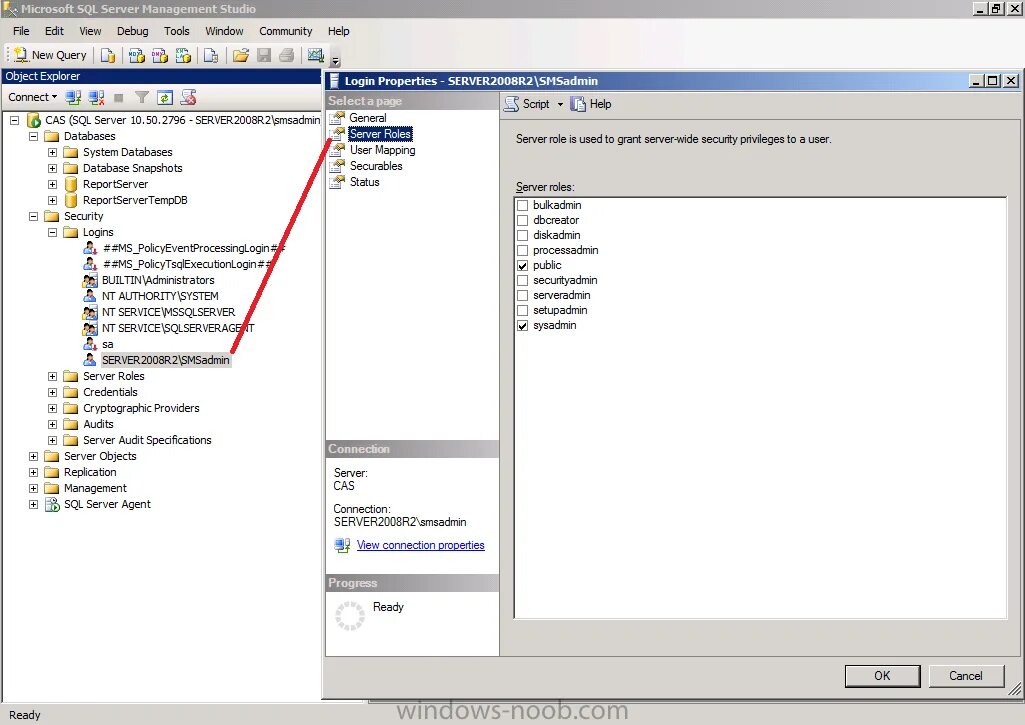
Task: Click the SQL Server Compact Query icon
Action: tap(210, 56)
